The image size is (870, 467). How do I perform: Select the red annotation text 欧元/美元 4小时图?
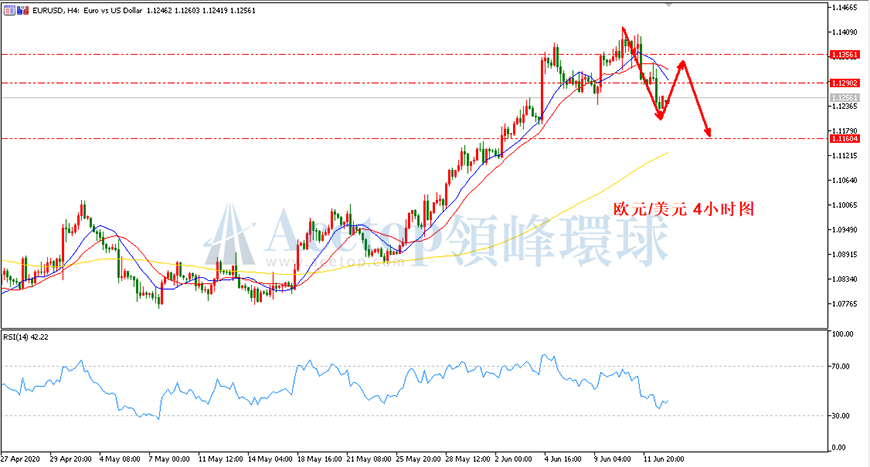point(684,209)
